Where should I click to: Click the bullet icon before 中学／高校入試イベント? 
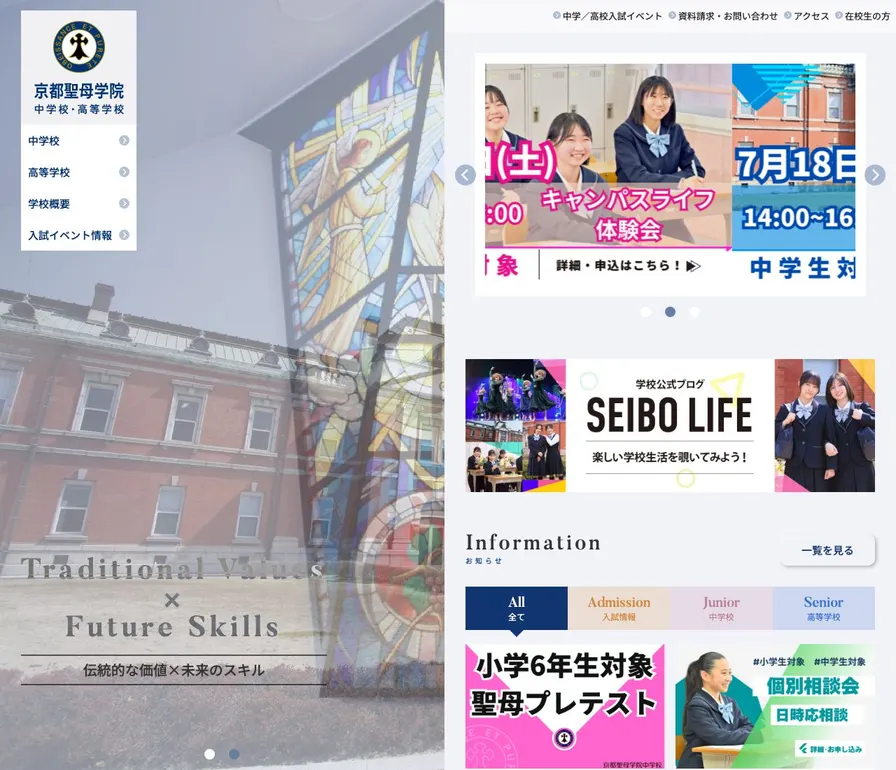pyautogui.click(x=557, y=15)
